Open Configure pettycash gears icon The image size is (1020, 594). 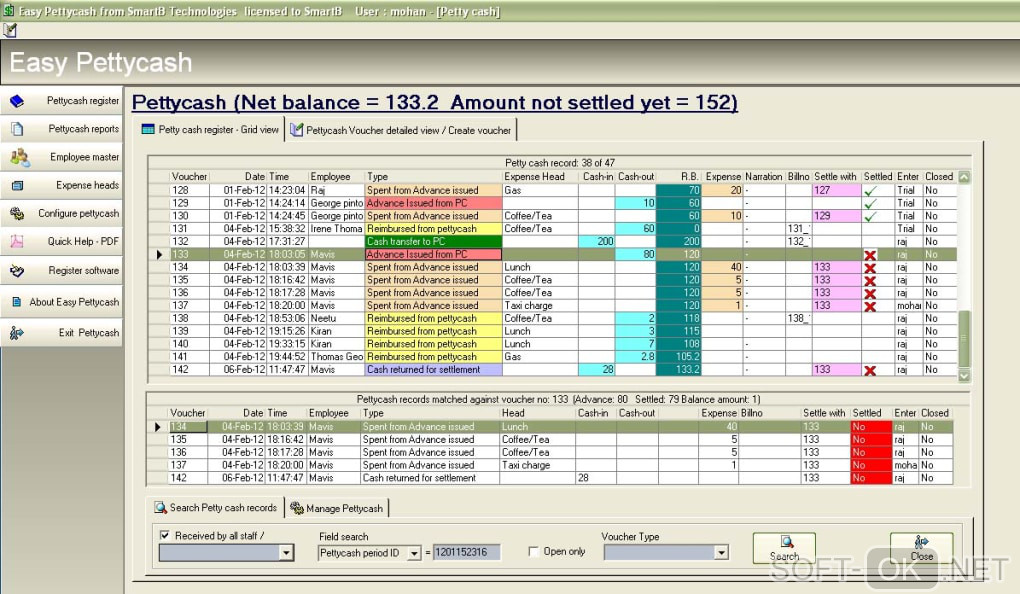coord(17,213)
